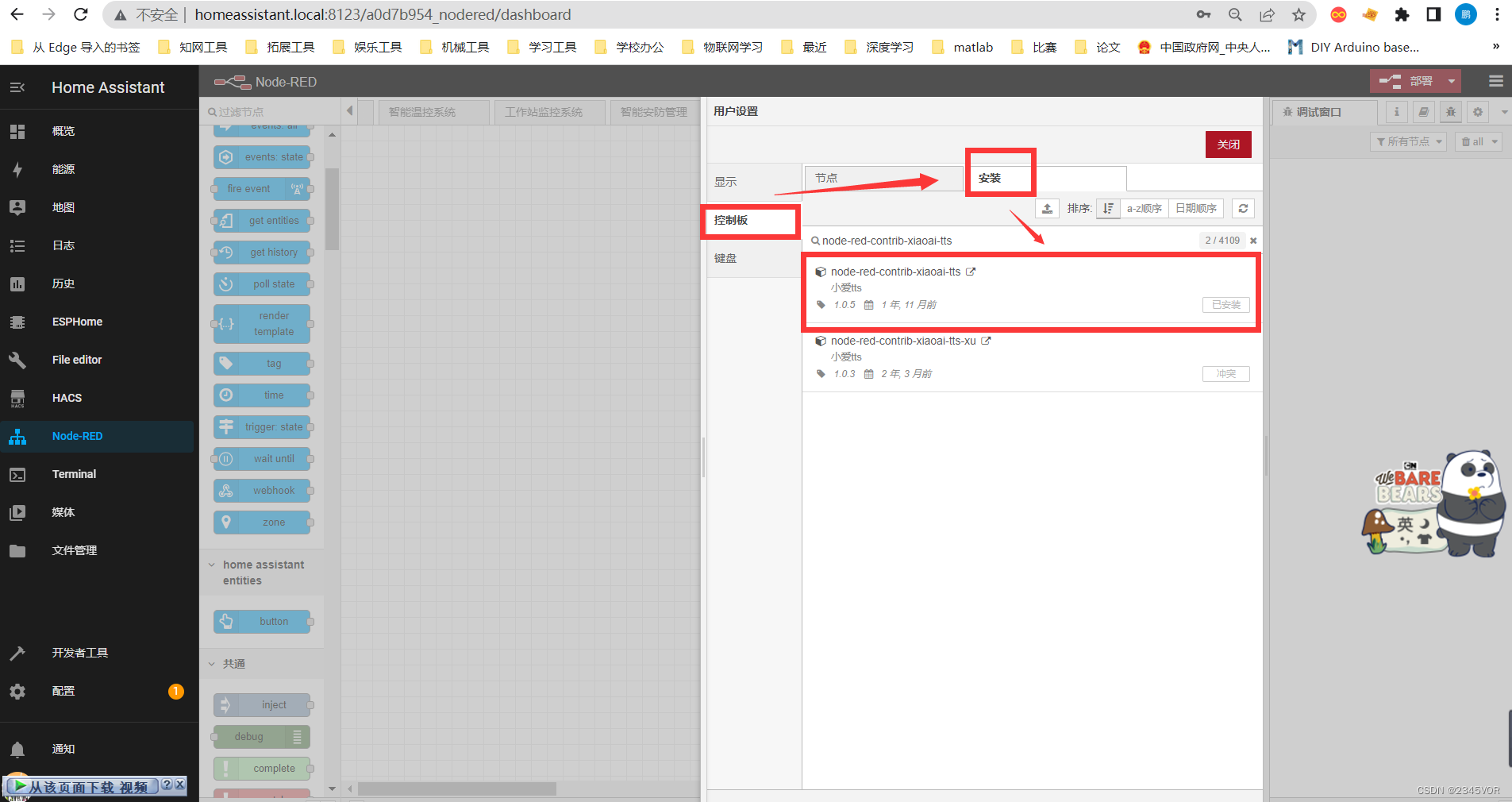1512x802 pixels.
Task: Open the sidebar tabs dropdown arrow
Action: [x=1504, y=112]
